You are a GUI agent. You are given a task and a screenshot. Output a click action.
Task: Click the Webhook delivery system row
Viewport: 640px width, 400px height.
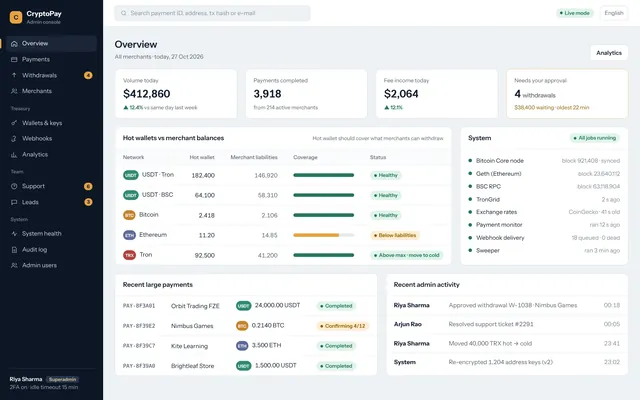pyautogui.click(x=544, y=238)
